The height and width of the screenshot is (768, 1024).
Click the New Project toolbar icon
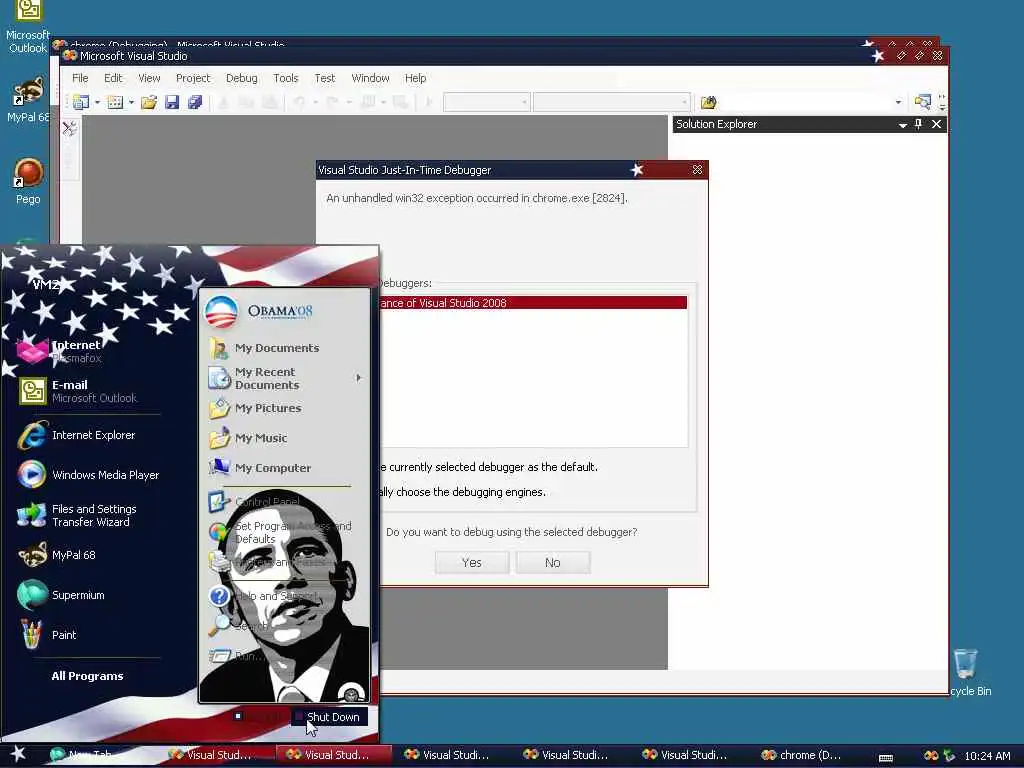(x=81, y=102)
